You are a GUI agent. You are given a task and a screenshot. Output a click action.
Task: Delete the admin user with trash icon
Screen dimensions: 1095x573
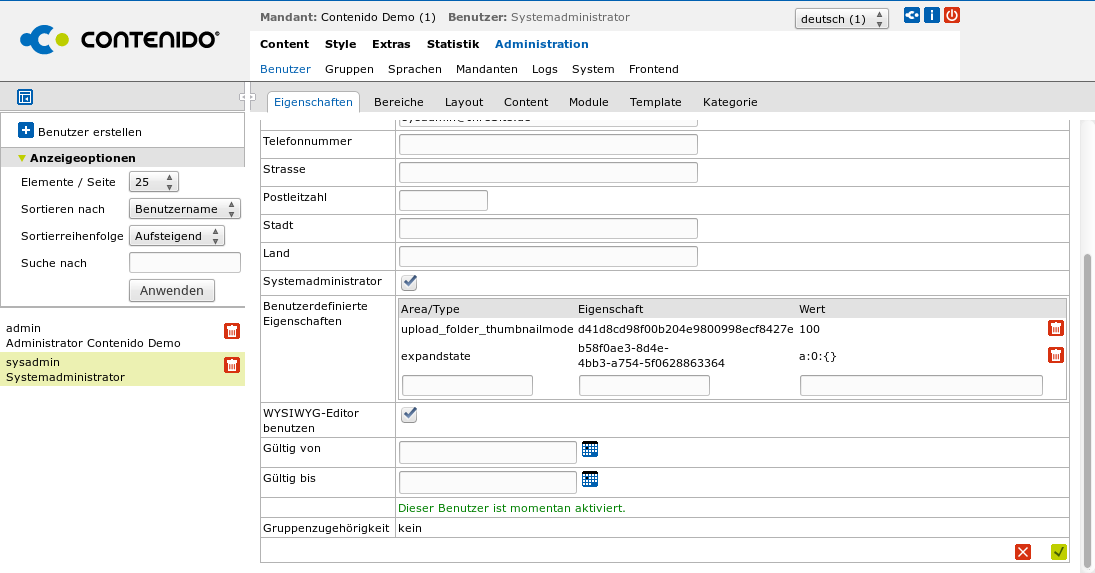tap(232, 331)
